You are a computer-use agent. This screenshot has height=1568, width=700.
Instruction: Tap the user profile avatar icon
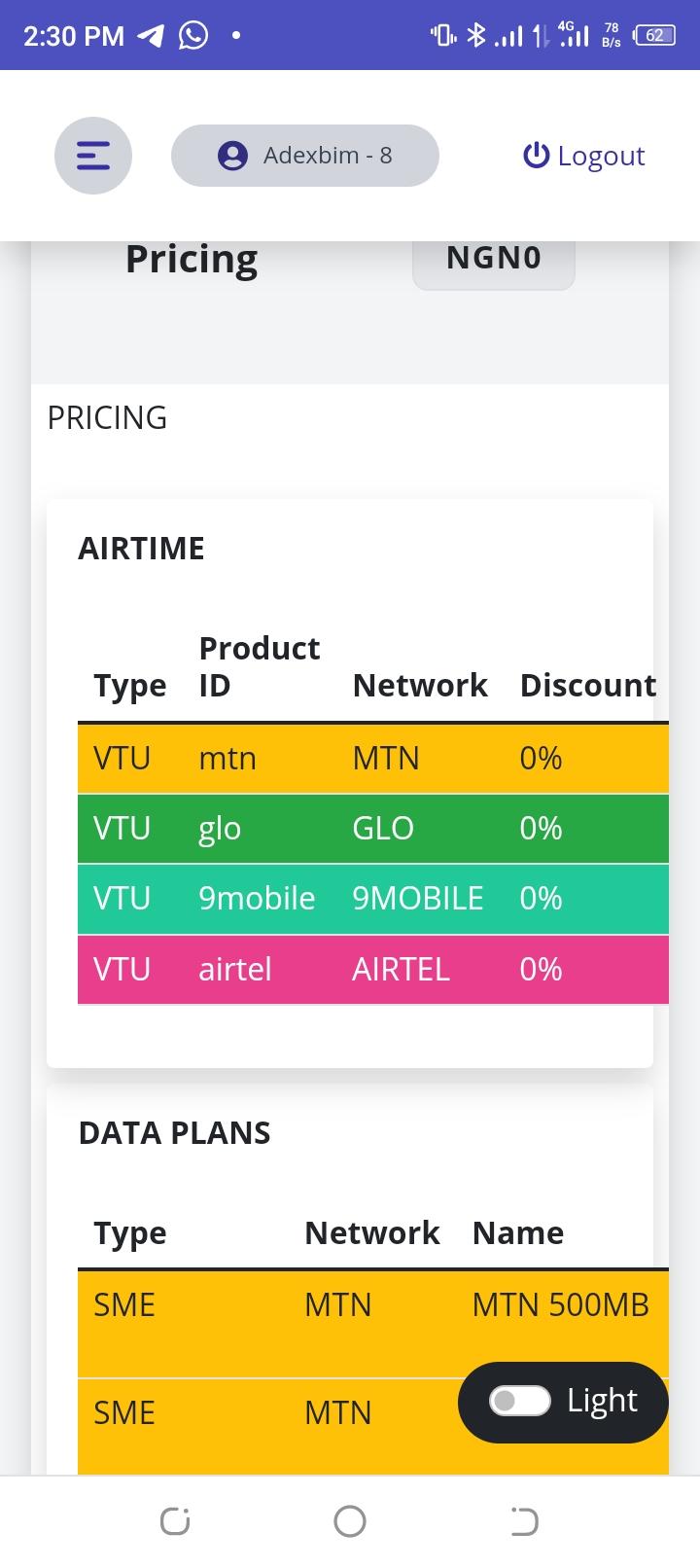tap(232, 156)
